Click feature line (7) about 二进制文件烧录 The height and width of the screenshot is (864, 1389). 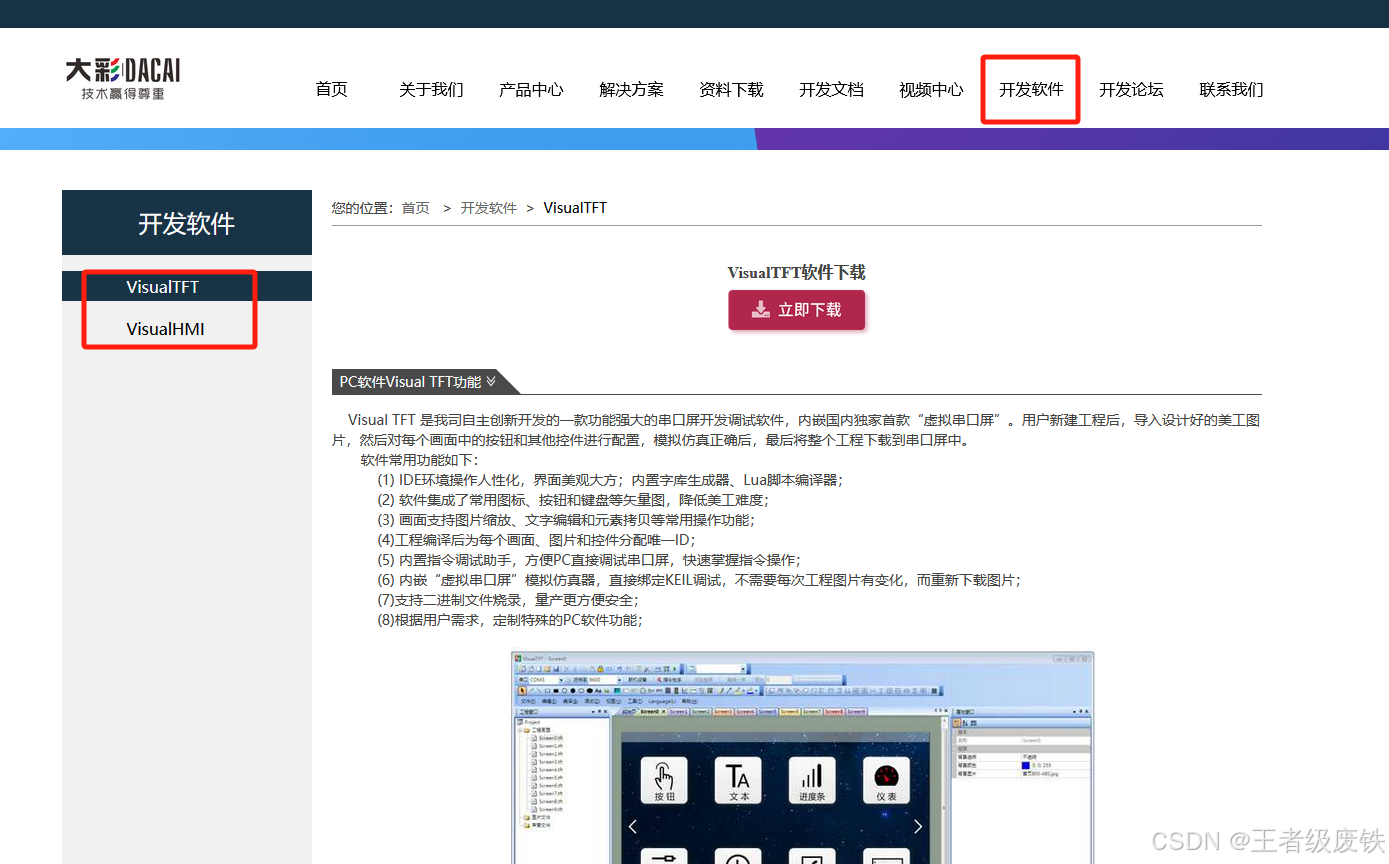click(508, 600)
